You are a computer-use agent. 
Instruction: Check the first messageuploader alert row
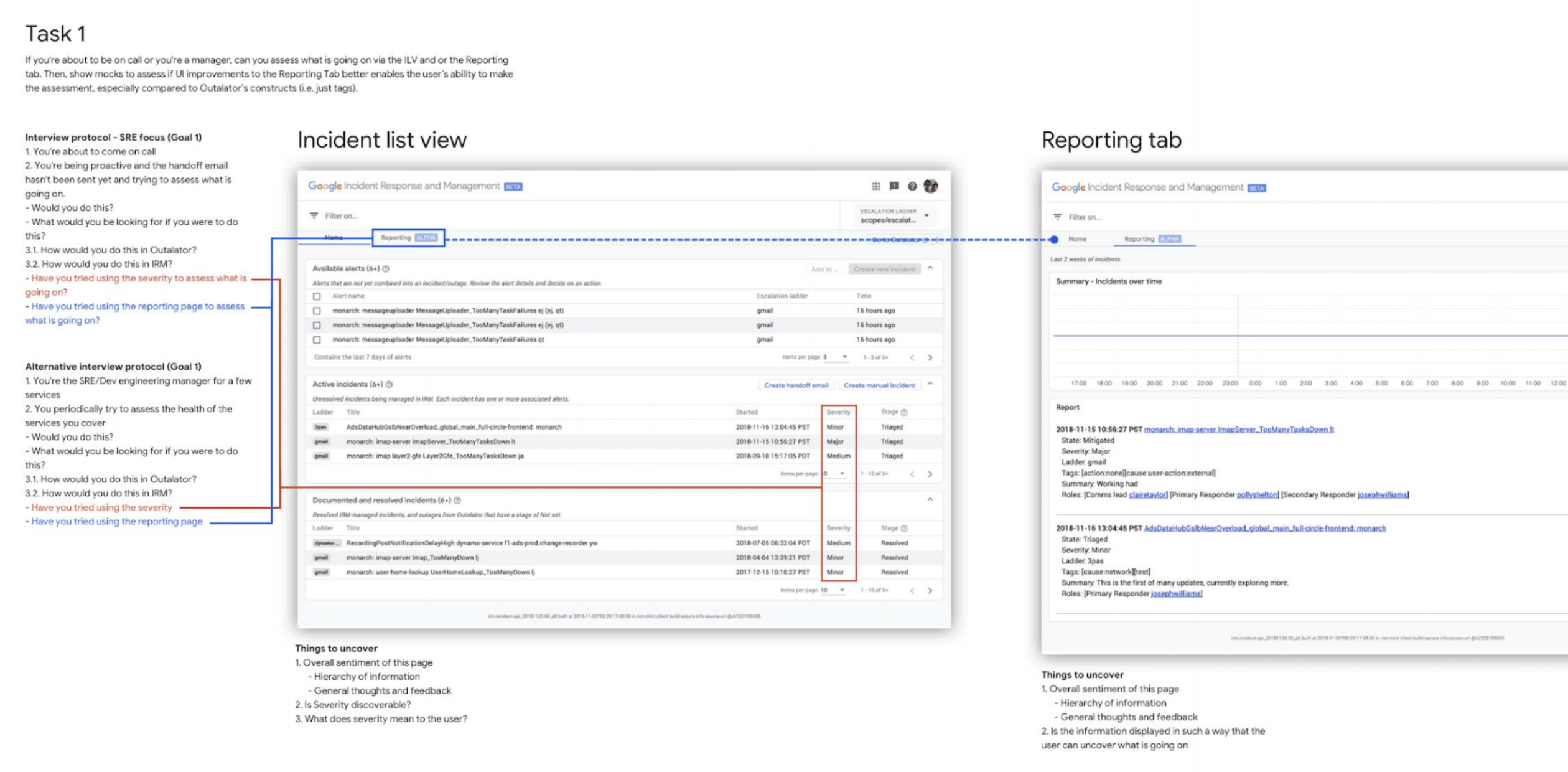click(x=317, y=311)
